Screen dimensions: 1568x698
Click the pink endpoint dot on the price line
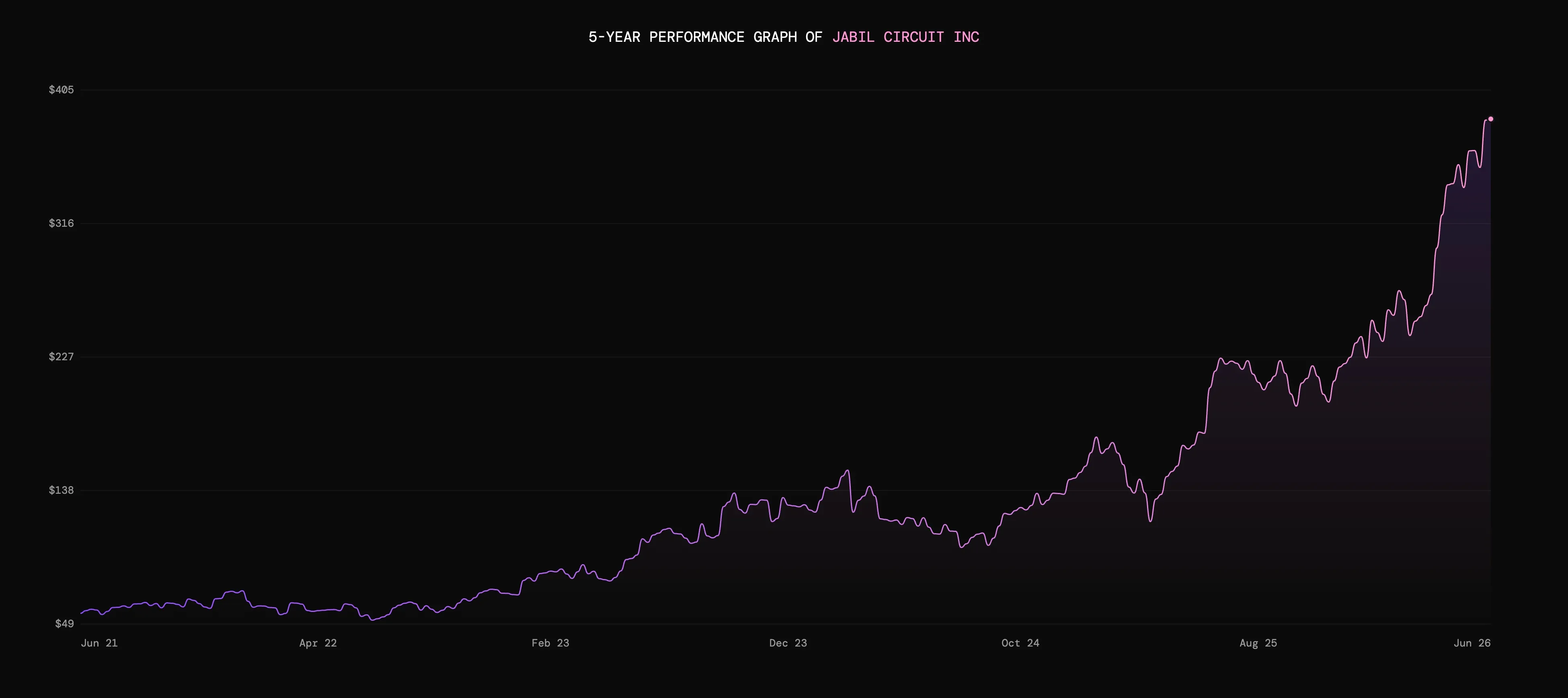tap(1491, 119)
